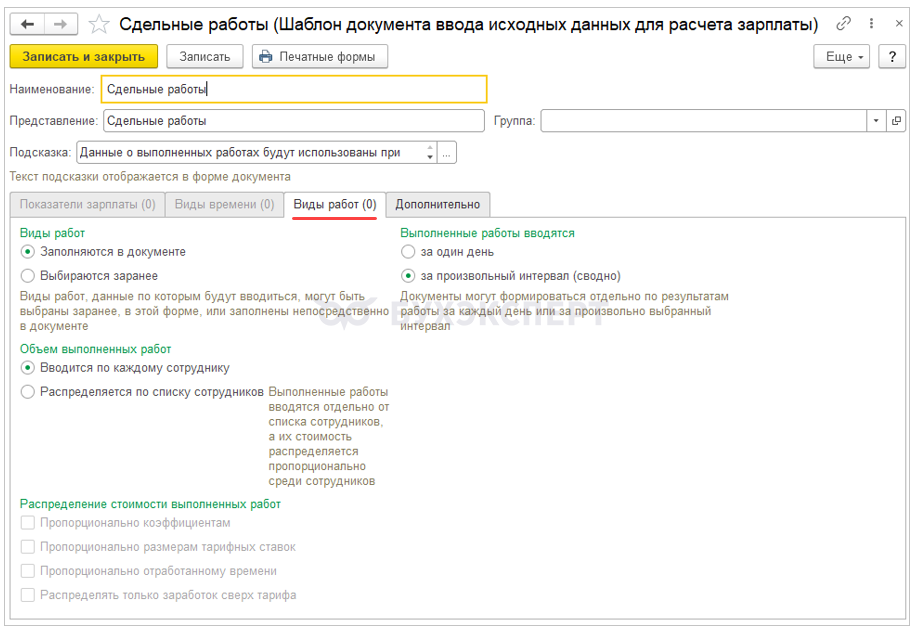
Task: Click into the Группа field
Action: (703, 121)
